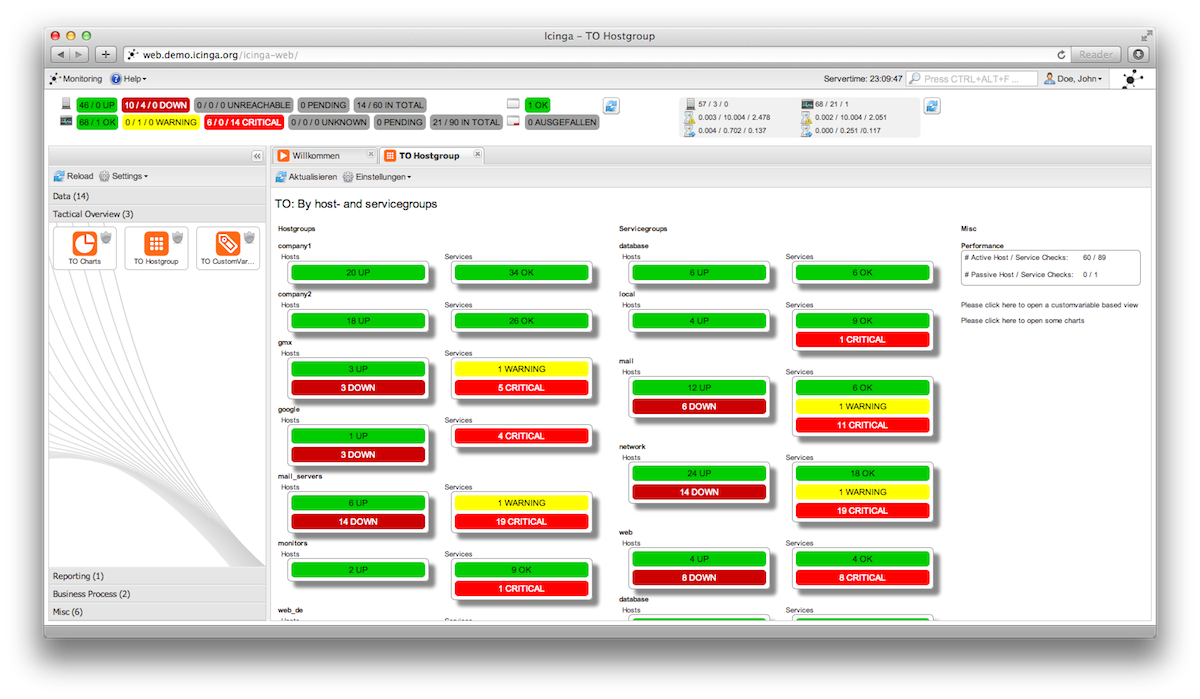Close the TO Hostgroup tab
Image resolution: width=1200 pixels, height=699 pixels.
[477, 155]
